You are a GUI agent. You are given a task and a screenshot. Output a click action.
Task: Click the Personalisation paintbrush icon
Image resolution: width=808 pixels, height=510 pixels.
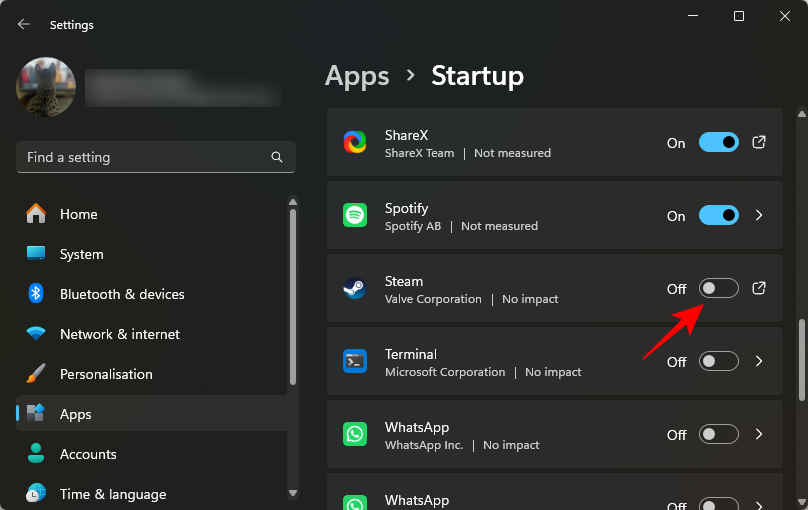pyautogui.click(x=36, y=373)
